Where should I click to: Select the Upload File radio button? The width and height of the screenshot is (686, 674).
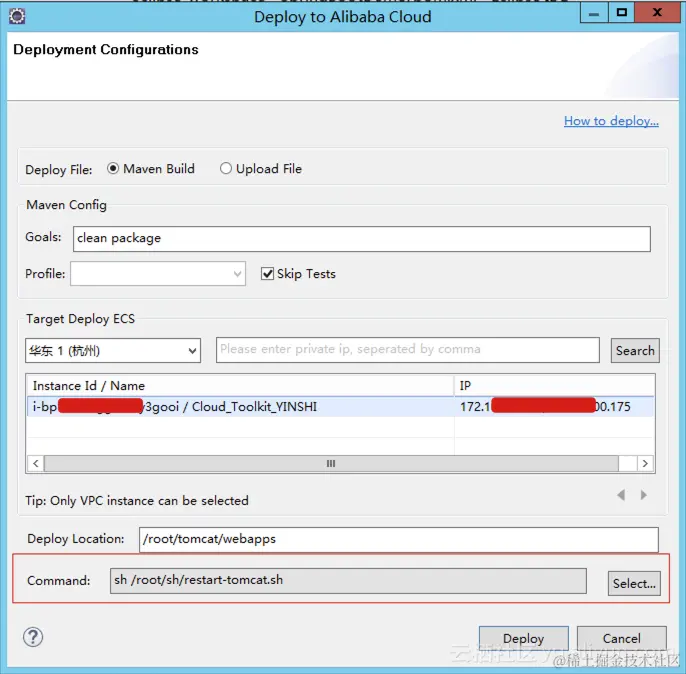click(x=226, y=168)
